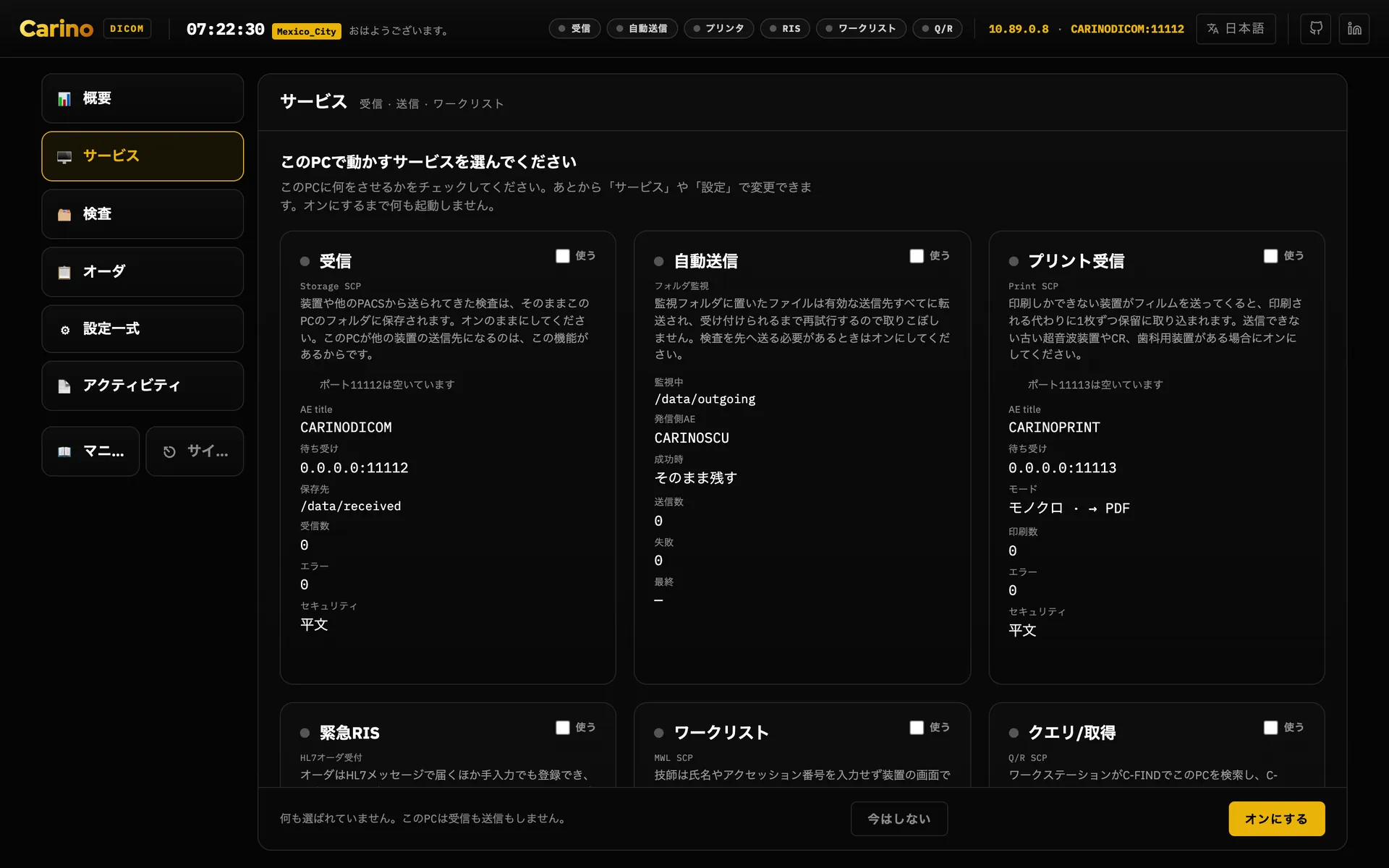Click the 緊急RIS card title

click(349, 733)
